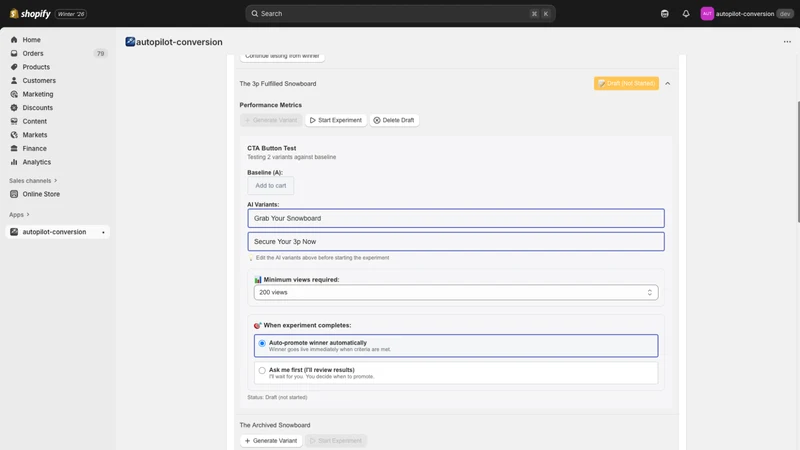Viewport: 800px width, 450px height.
Task: Click the Content icon in sidebar
Action: (x=14, y=121)
